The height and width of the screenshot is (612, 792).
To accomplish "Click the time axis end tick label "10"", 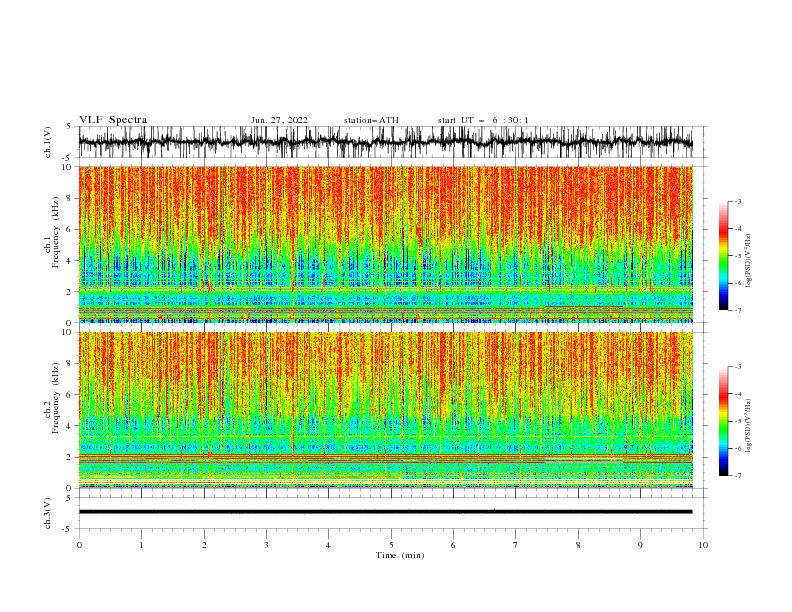I will (703, 545).
